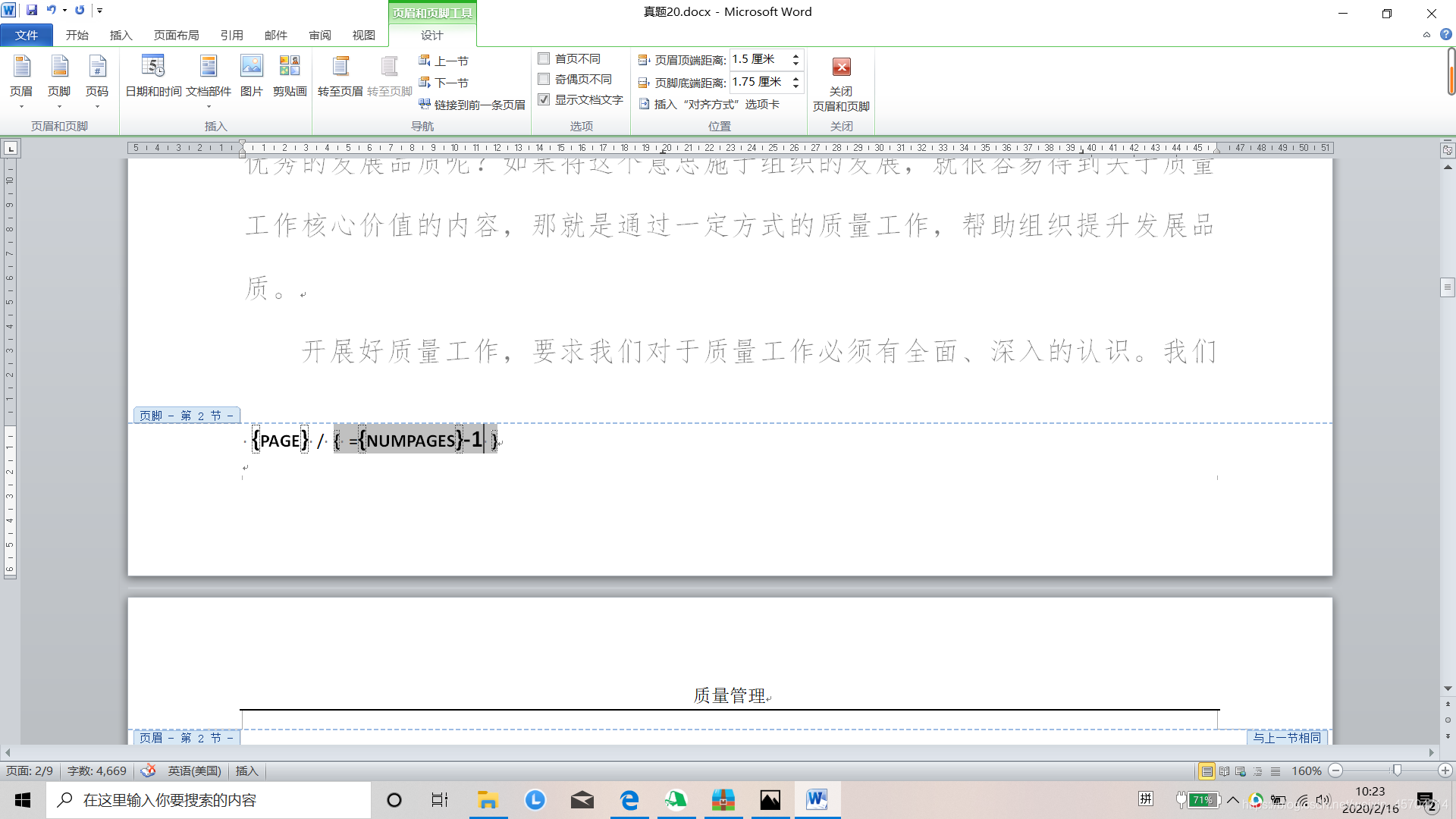Open Microsoft Edge from the taskbar
The image size is (1456, 819).
pyautogui.click(x=629, y=800)
